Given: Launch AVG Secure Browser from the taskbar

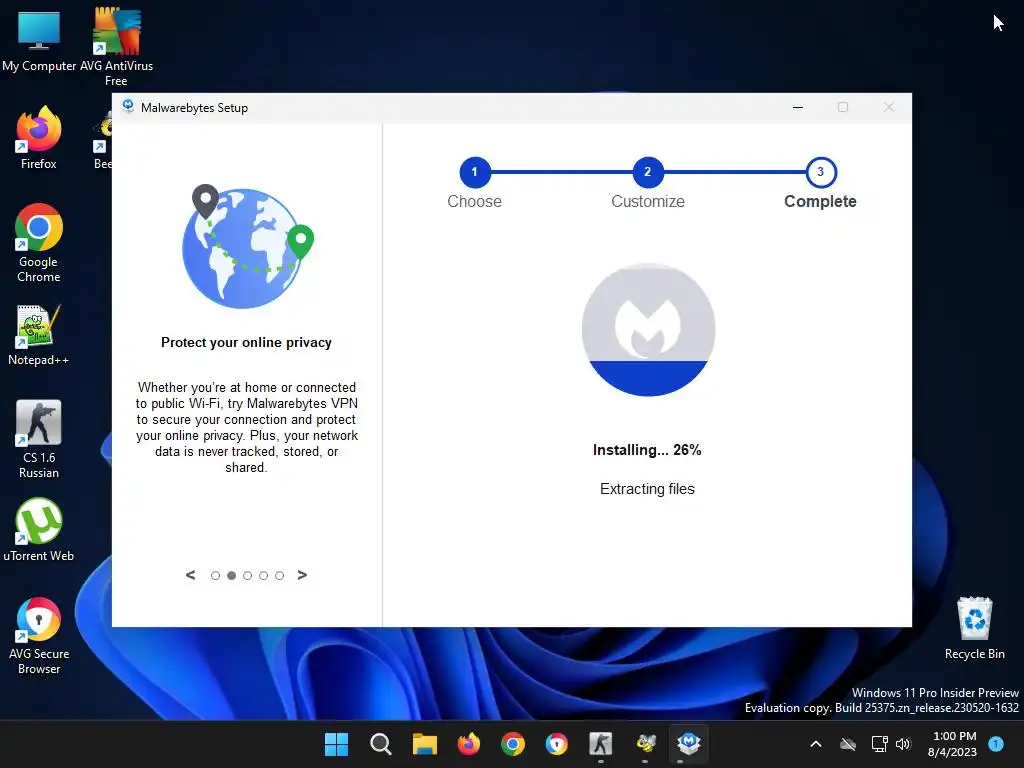Looking at the screenshot, I should click(x=556, y=744).
